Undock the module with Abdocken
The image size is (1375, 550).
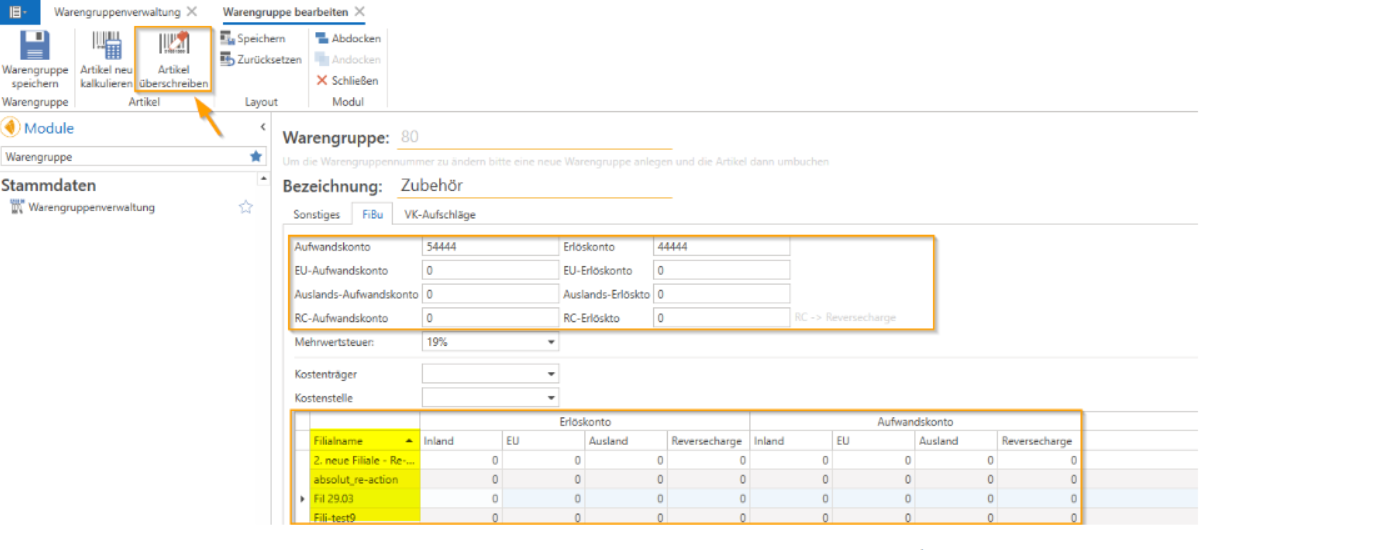tap(322, 38)
